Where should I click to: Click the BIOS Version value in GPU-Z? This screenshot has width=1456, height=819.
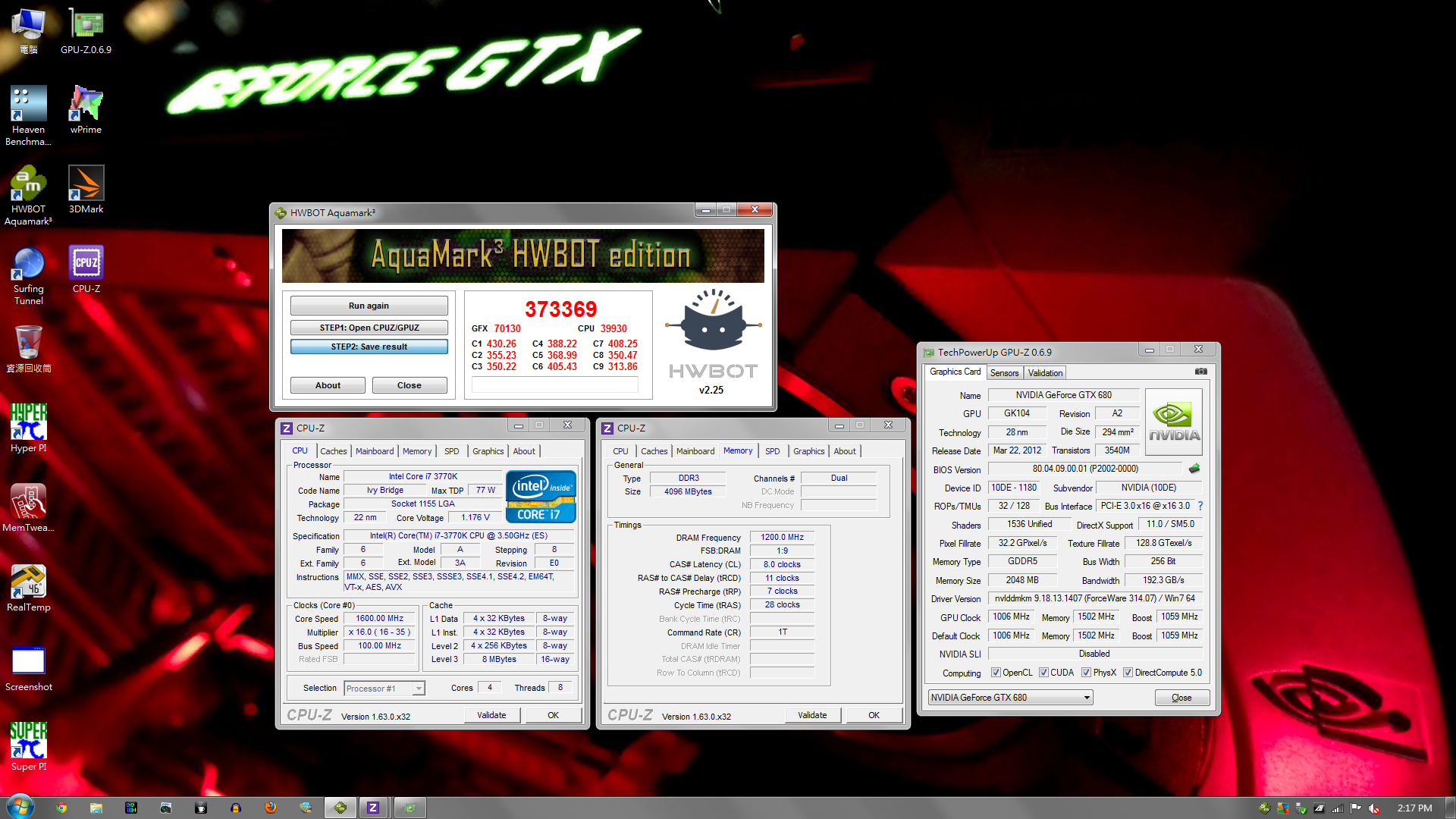(1085, 469)
